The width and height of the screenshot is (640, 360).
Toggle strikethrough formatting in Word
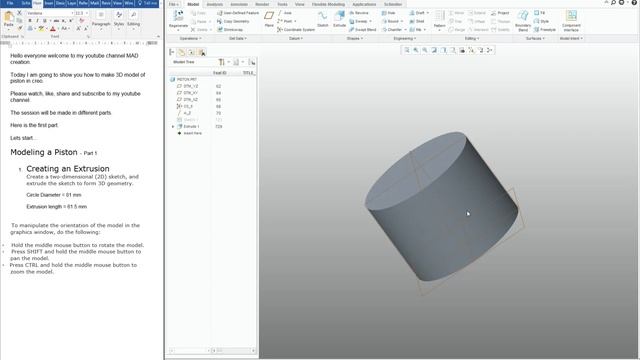point(56,21)
